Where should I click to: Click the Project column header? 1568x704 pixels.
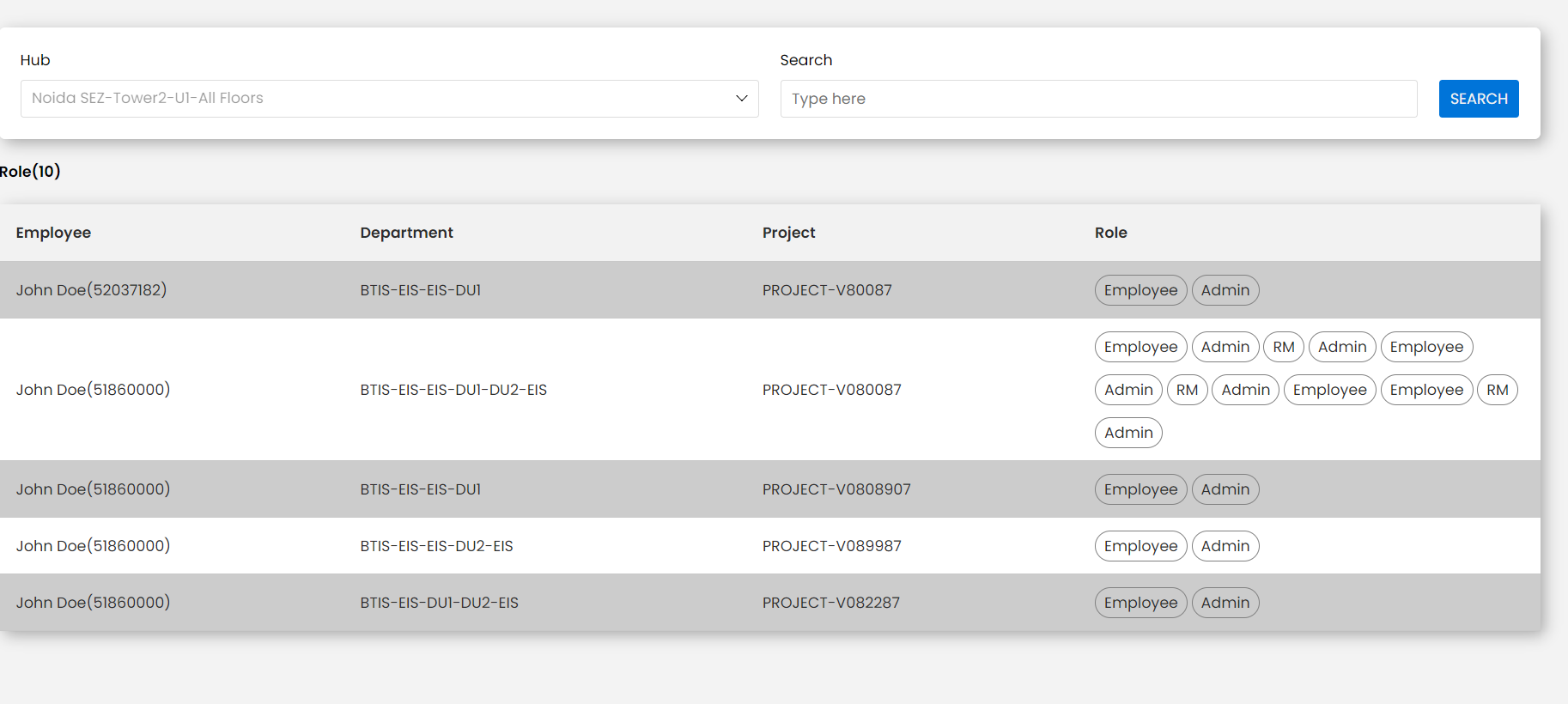pos(788,233)
